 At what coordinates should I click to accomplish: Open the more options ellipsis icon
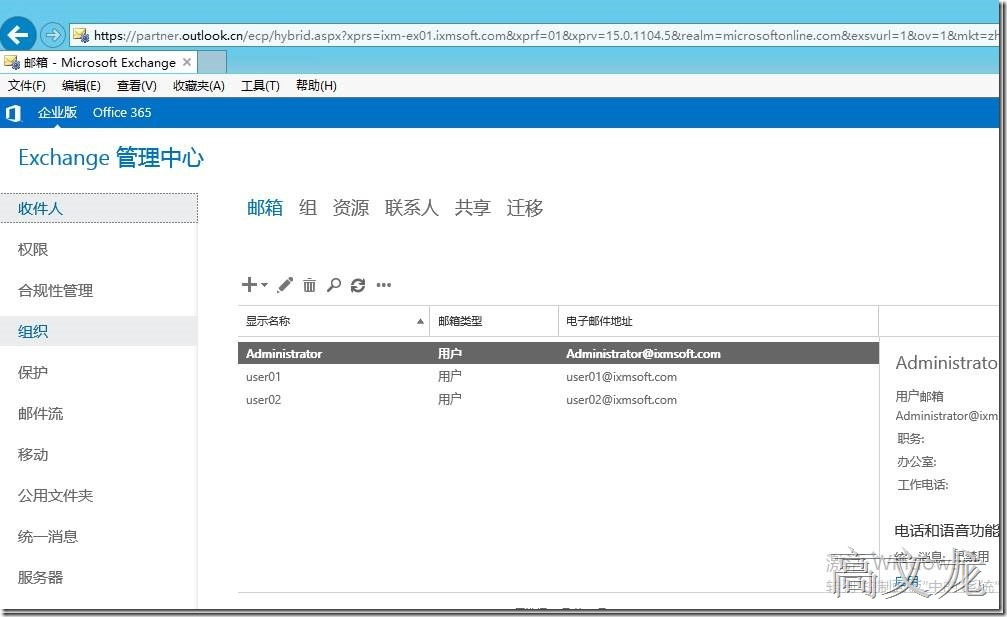[x=383, y=284]
